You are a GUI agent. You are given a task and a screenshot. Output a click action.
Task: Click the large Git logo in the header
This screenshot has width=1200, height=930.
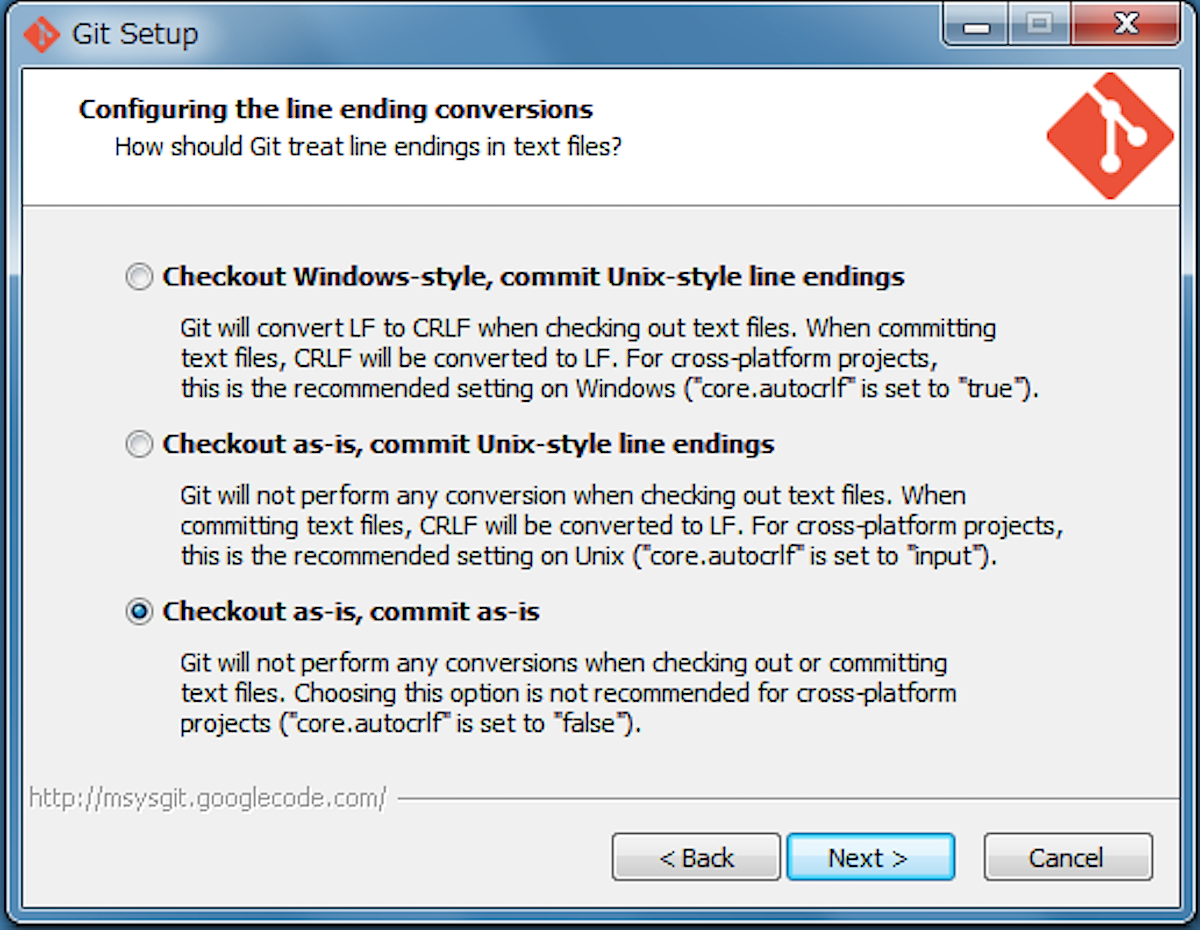click(1110, 135)
